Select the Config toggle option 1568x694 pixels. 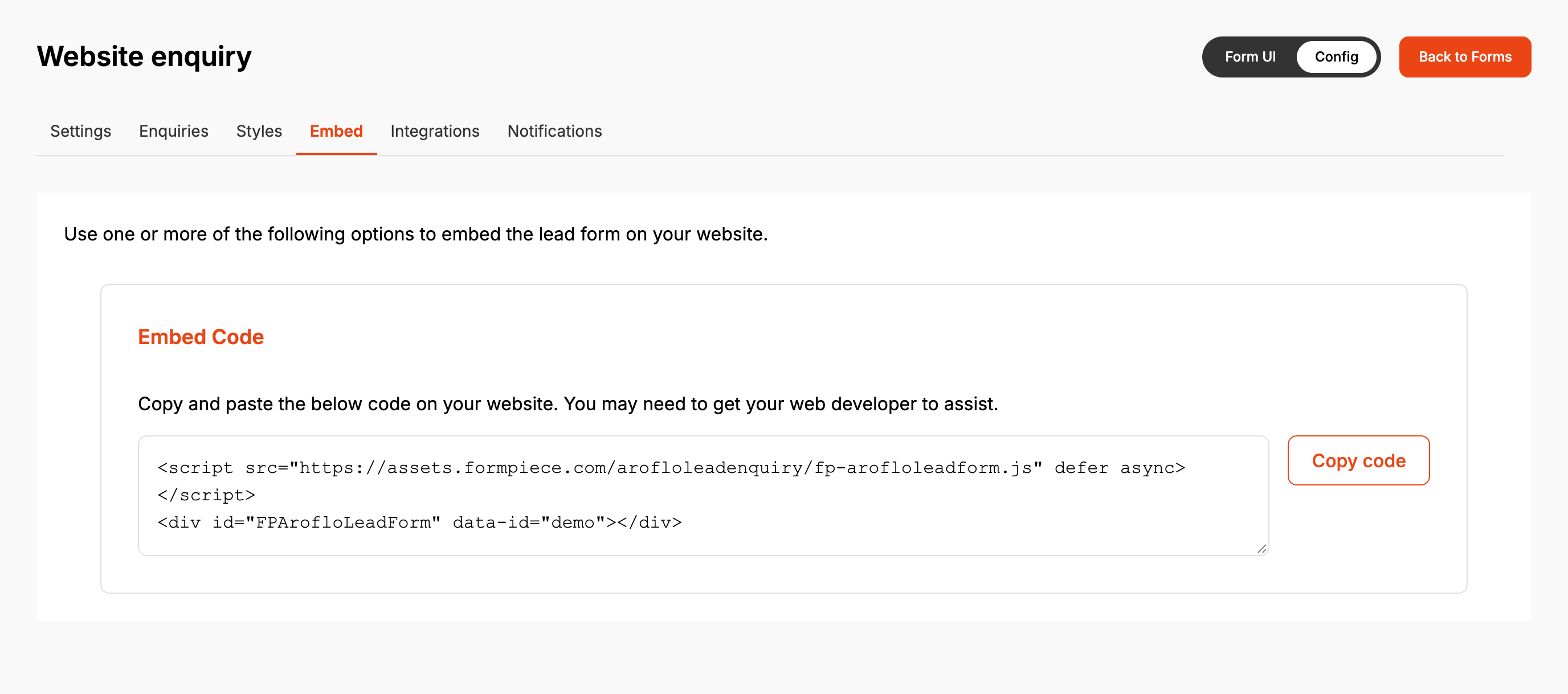(1336, 56)
